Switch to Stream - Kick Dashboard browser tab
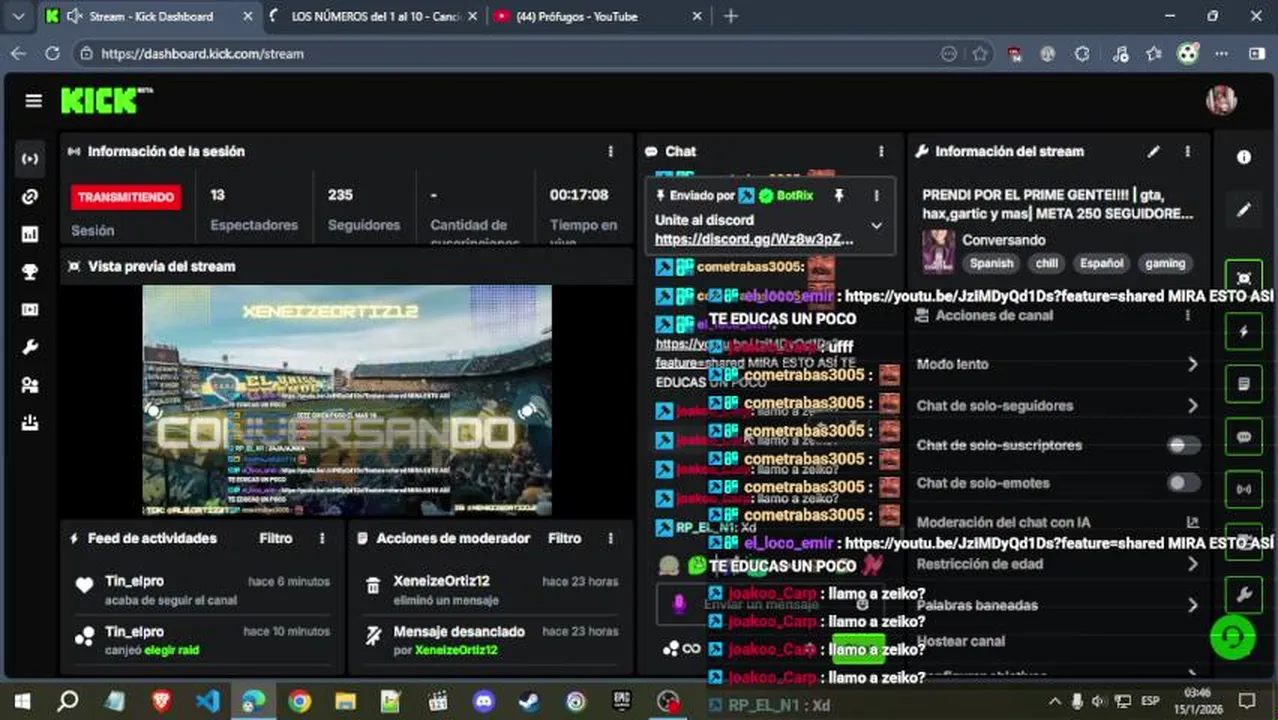Image resolution: width=1278 pixels, height=720 pixels. pyautogui.click(x=151, y=16)
